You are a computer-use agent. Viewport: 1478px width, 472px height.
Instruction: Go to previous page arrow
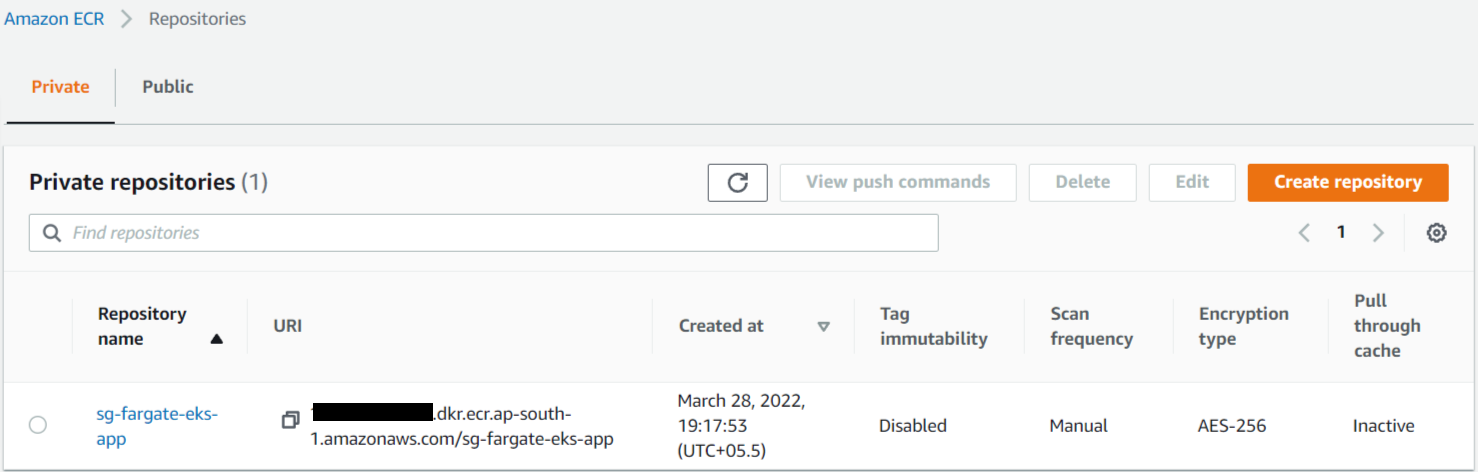click(x=1304, y=233)
